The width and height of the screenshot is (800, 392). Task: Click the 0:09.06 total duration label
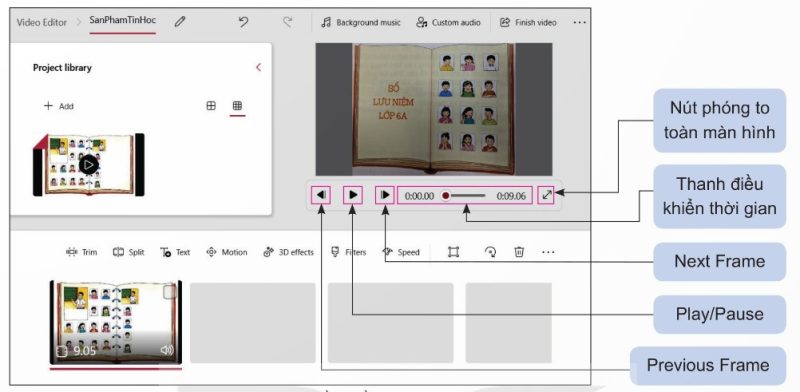point(511,196)
